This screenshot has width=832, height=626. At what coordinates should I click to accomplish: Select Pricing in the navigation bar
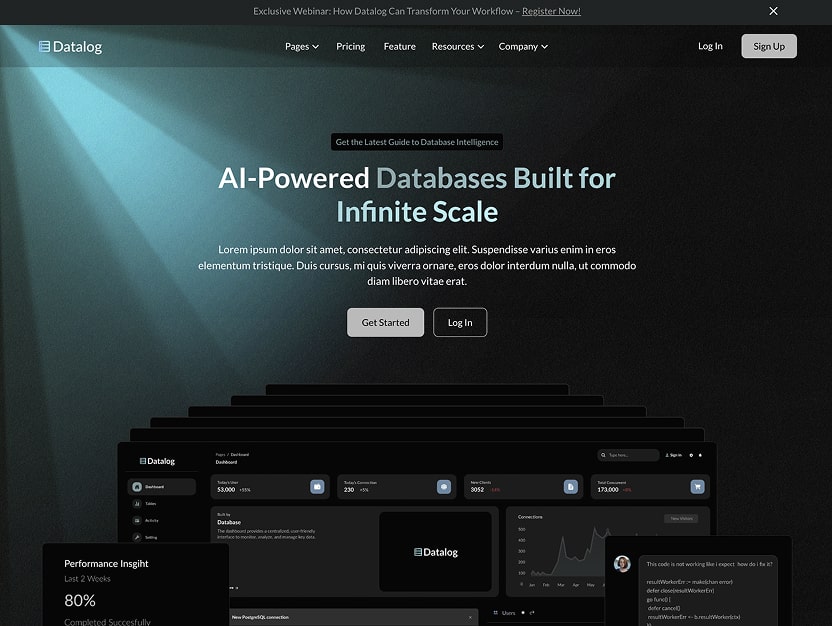click(350, 46)
